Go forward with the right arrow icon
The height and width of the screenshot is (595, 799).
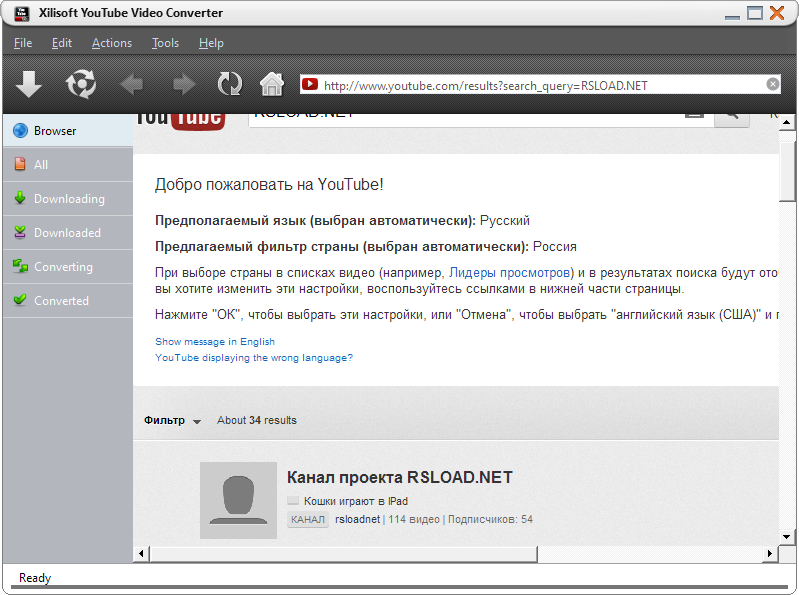point(184,84)
